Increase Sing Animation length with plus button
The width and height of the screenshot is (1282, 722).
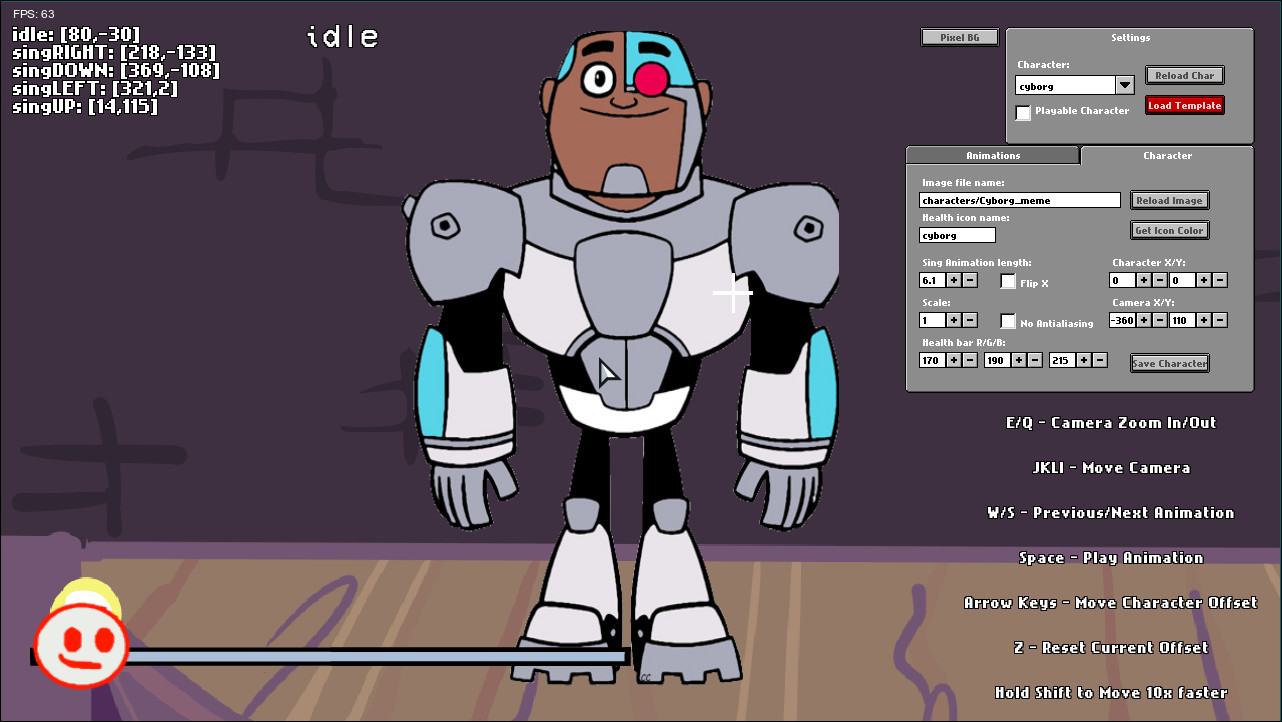coord(954,280)
